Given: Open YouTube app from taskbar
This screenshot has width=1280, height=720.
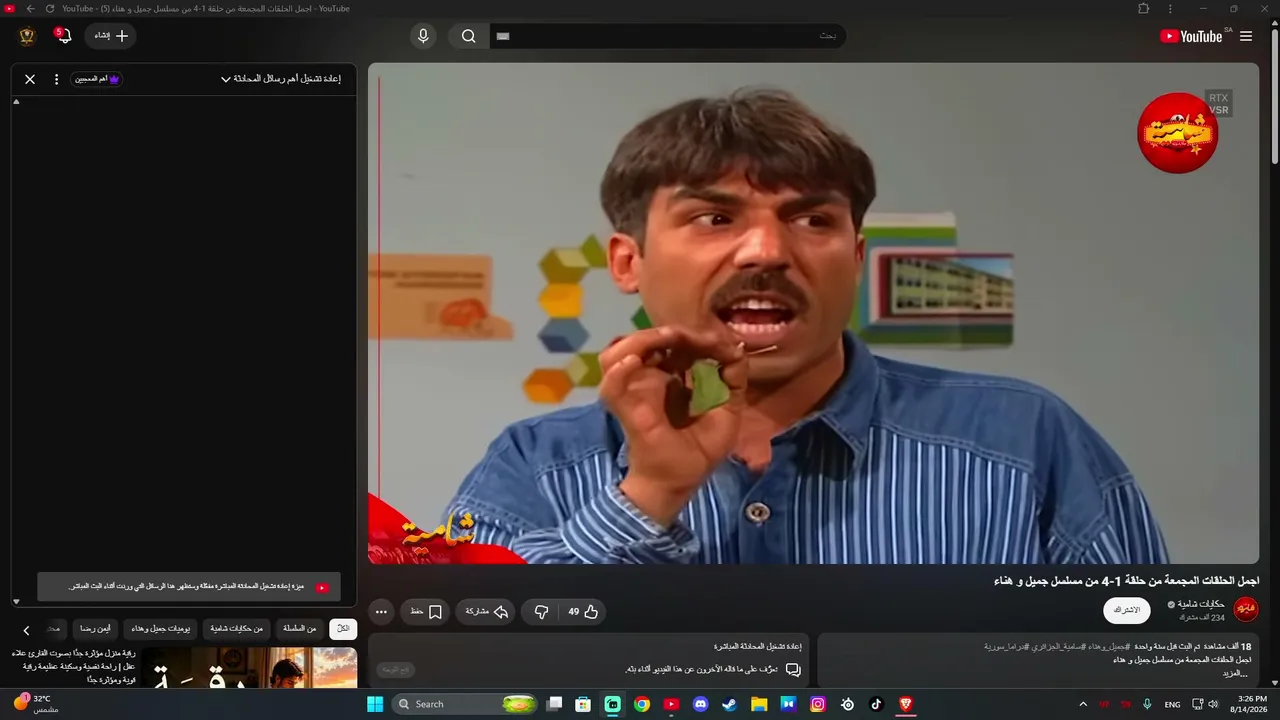Looking at the screenshot, I should (671, 704).
